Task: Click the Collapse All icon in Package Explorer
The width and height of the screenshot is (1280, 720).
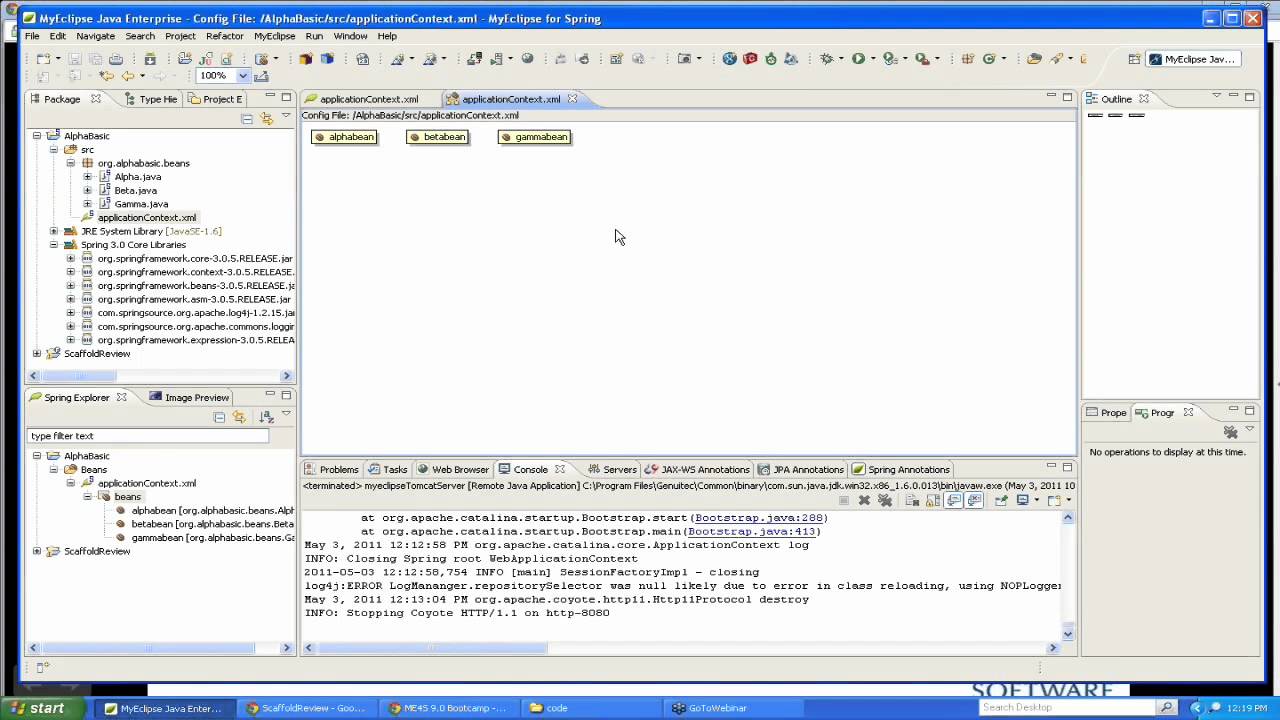Action: 247,118
